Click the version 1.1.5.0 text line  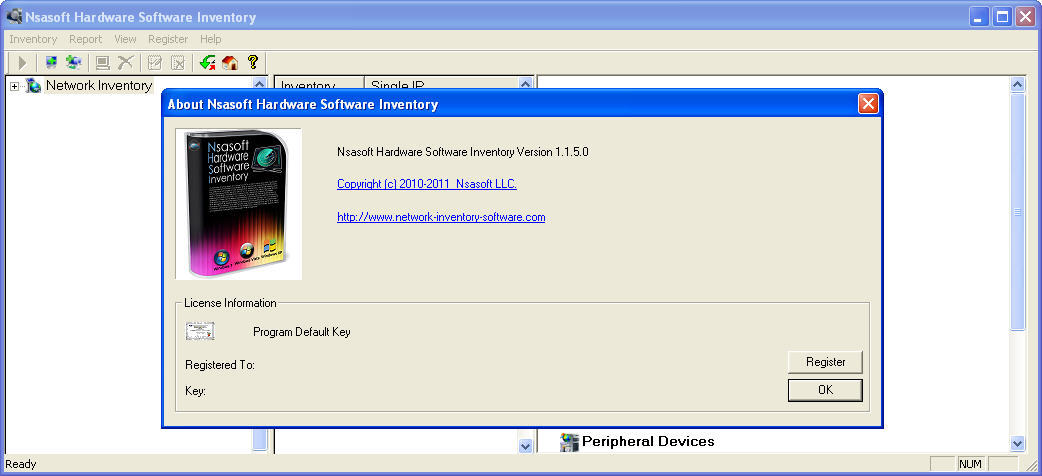463,152
